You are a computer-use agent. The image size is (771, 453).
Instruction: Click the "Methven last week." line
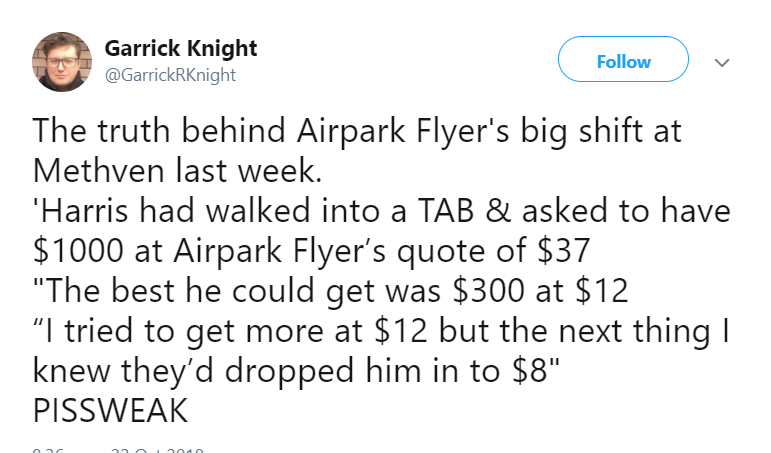point(178,171)
